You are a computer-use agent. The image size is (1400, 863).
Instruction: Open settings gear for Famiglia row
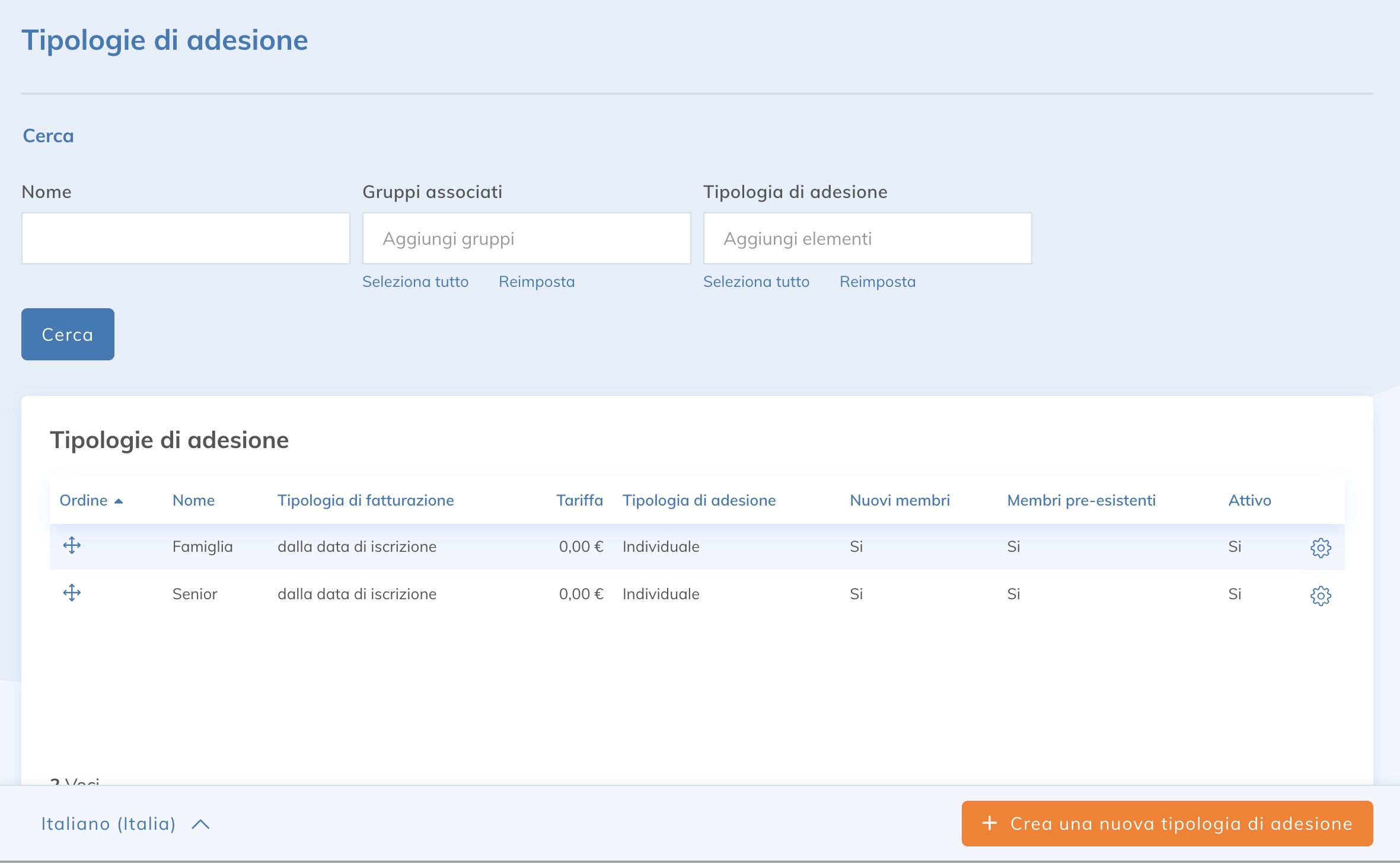coord(1320,548)
